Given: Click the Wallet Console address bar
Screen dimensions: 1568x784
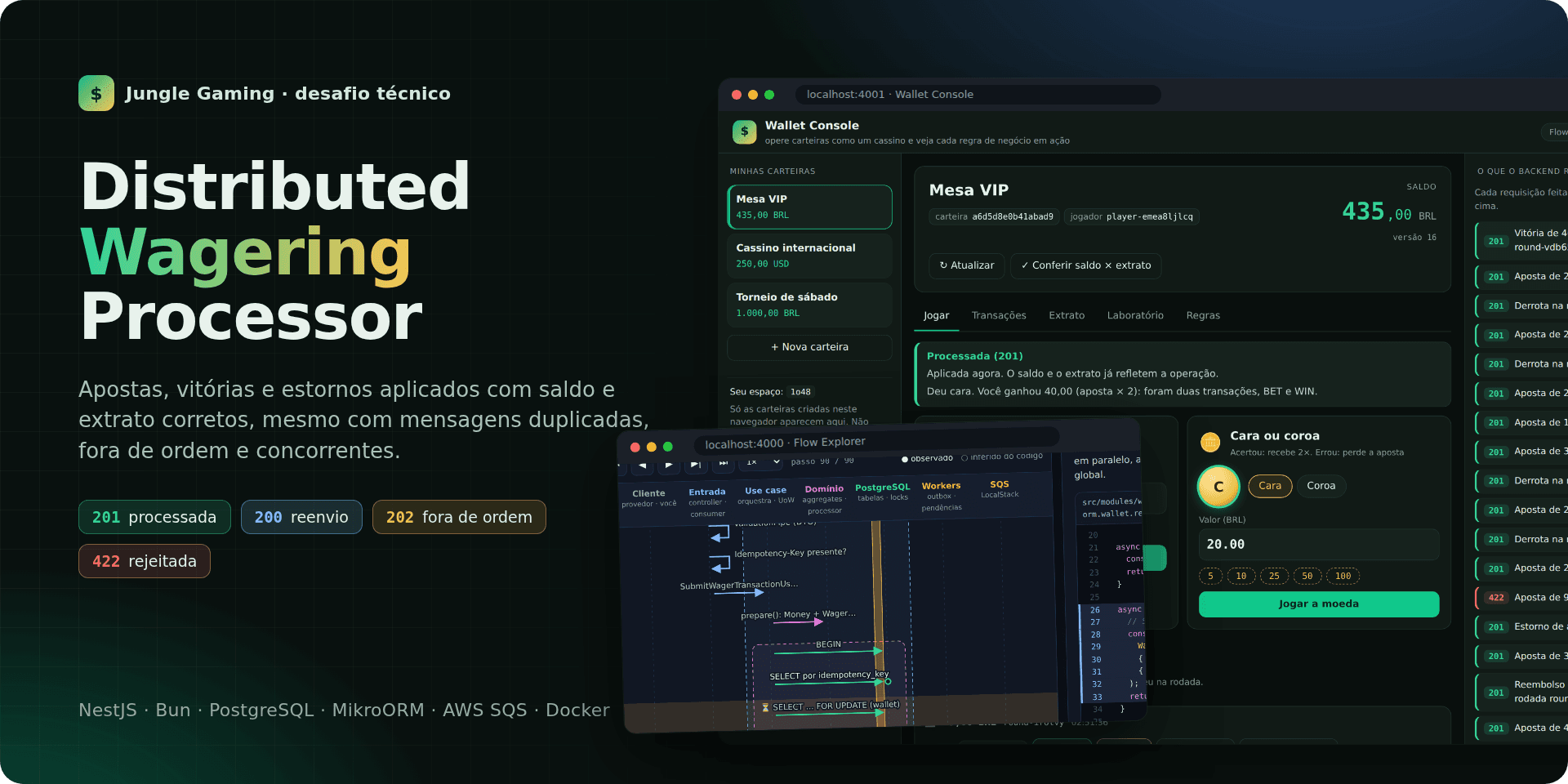Looking at the screenshot, I should tap(978, 94).
